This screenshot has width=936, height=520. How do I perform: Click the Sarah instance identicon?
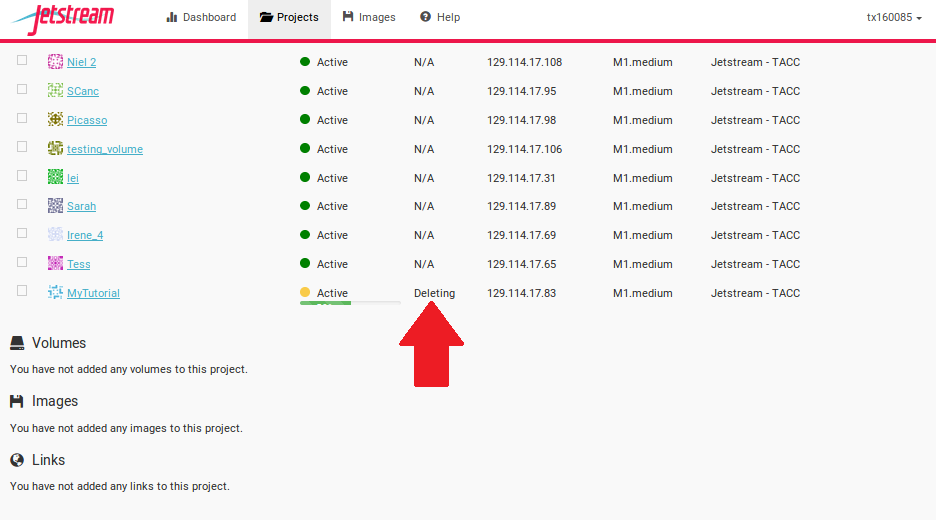pos(55,205)
